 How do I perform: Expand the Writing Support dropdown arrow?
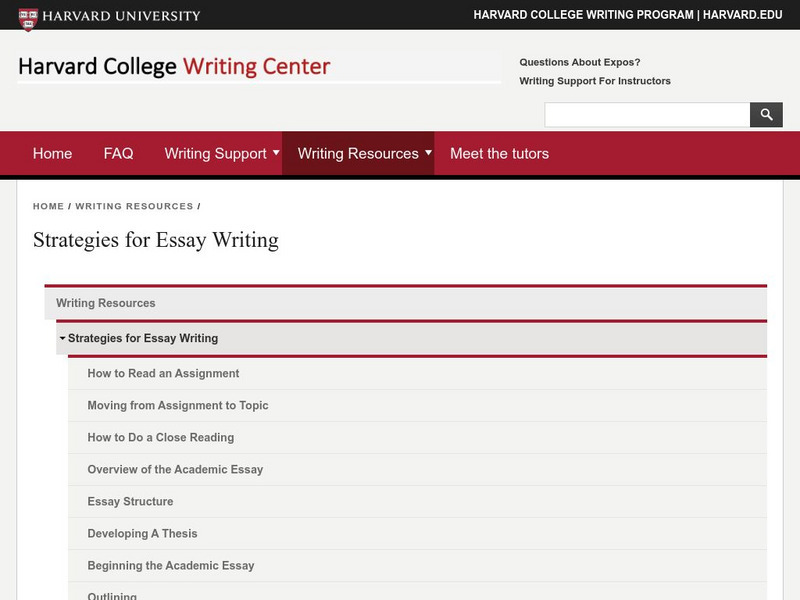pyautogui.click(x=275, y=153)
